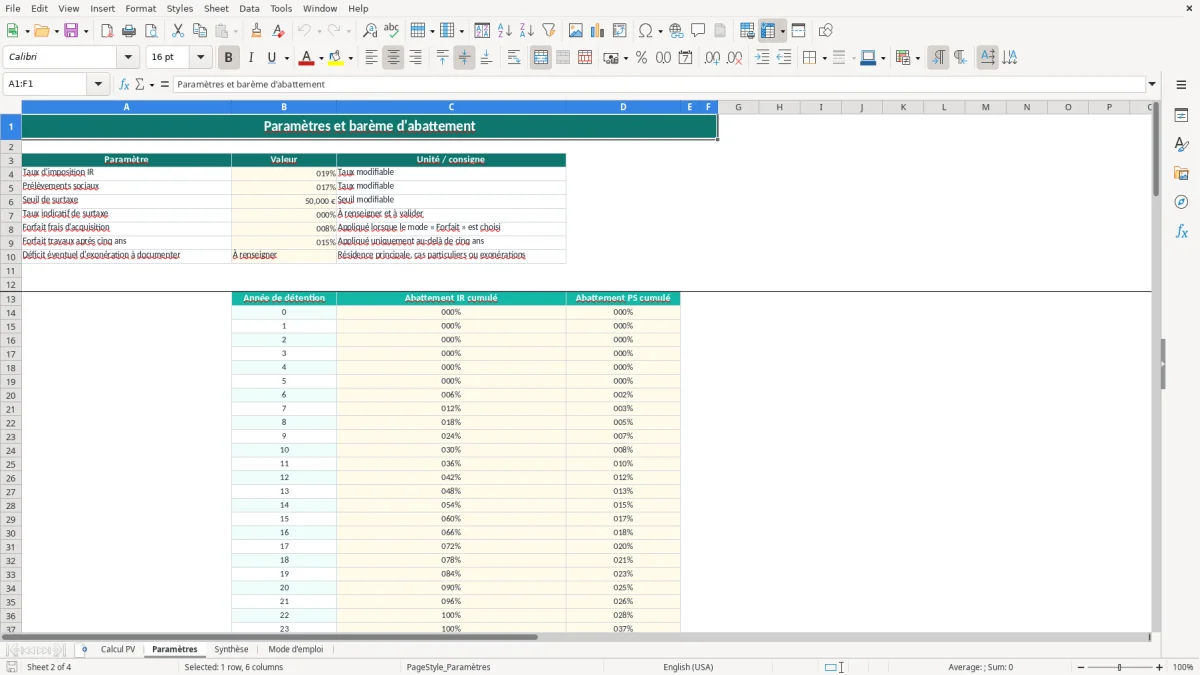Open the Special Character dropdown arrow

pyautogui.click(x=660, y=31)
